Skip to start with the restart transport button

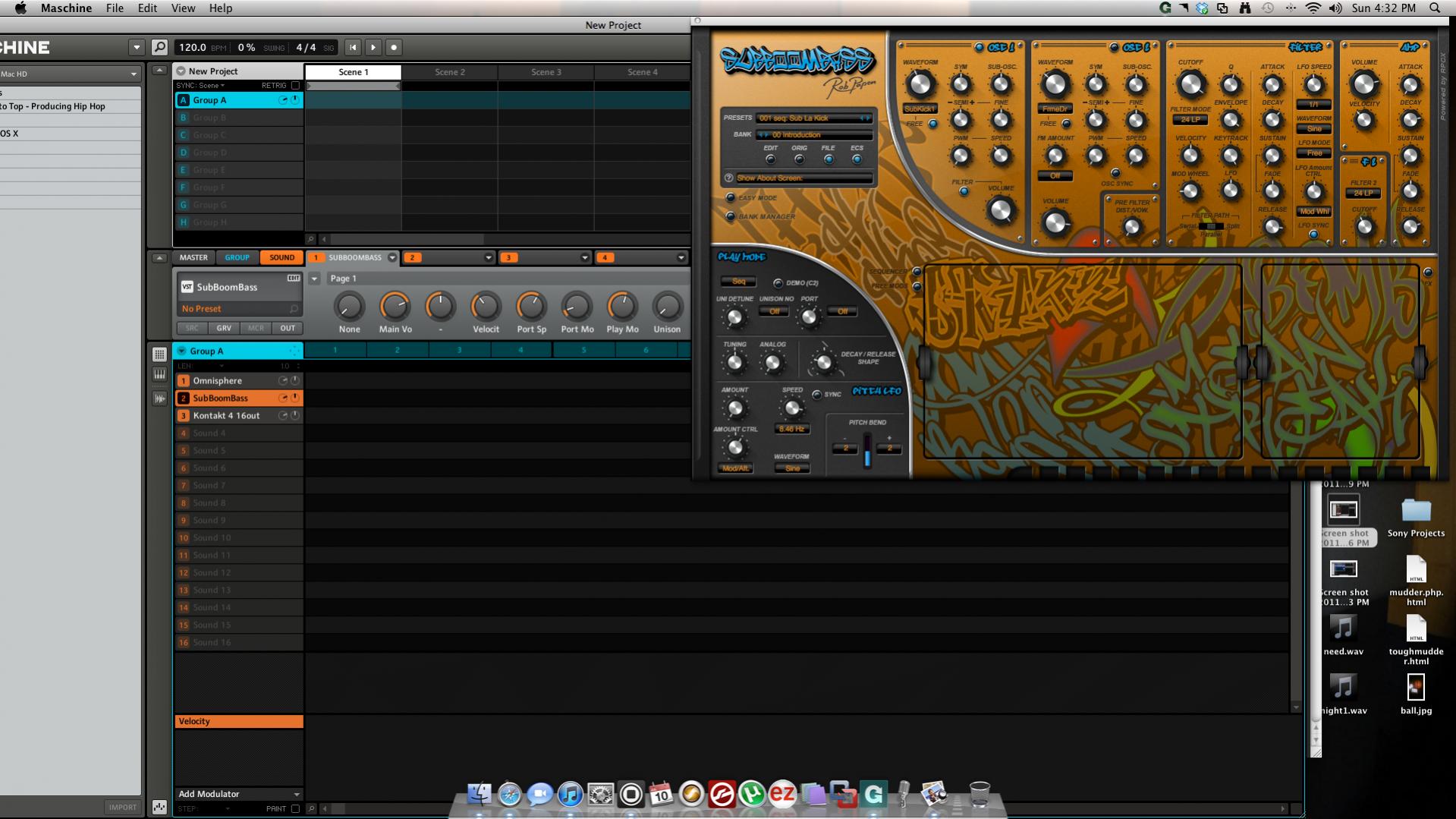click(353, 47)
